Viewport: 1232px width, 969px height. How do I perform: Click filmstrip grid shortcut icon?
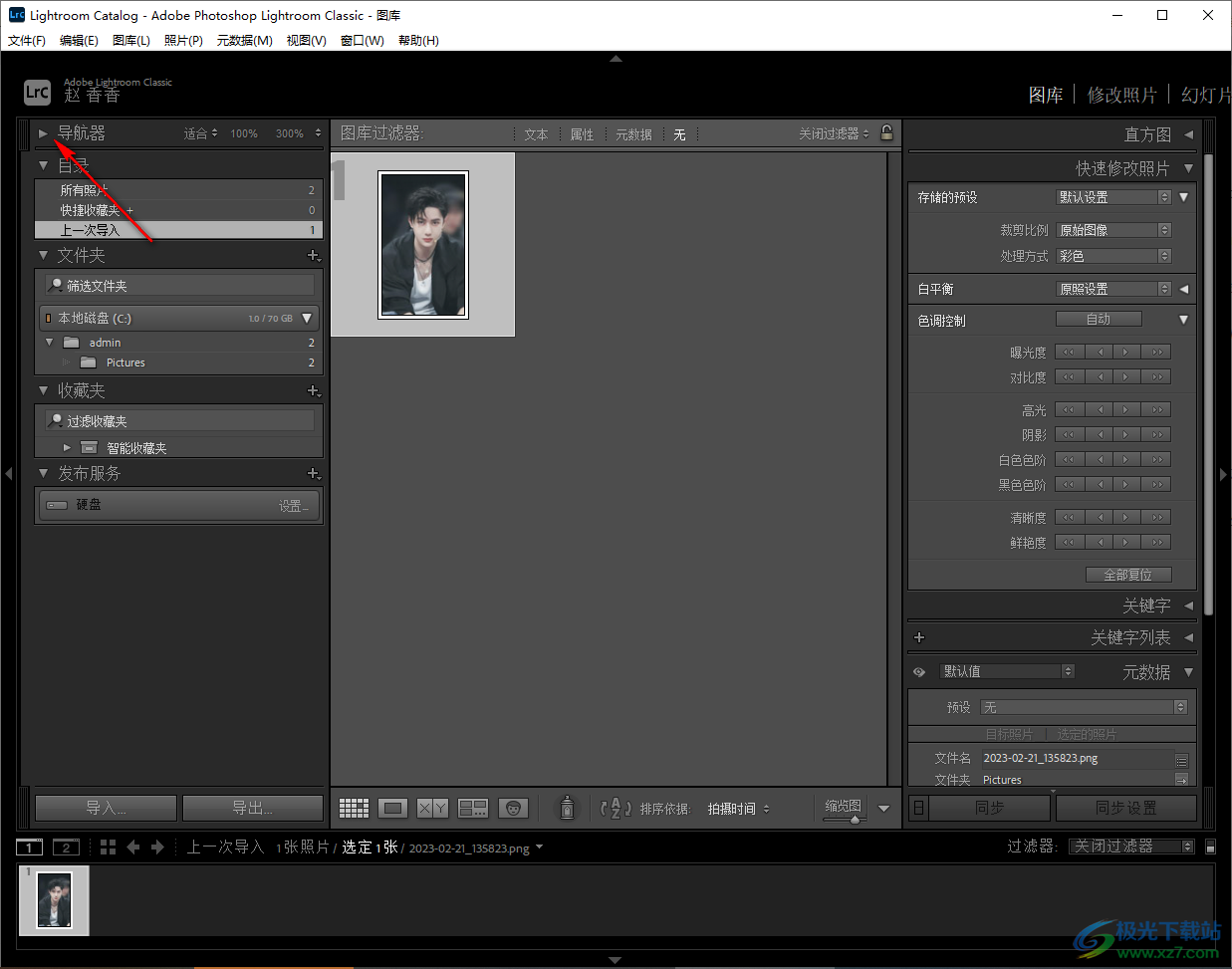[109, 848]
